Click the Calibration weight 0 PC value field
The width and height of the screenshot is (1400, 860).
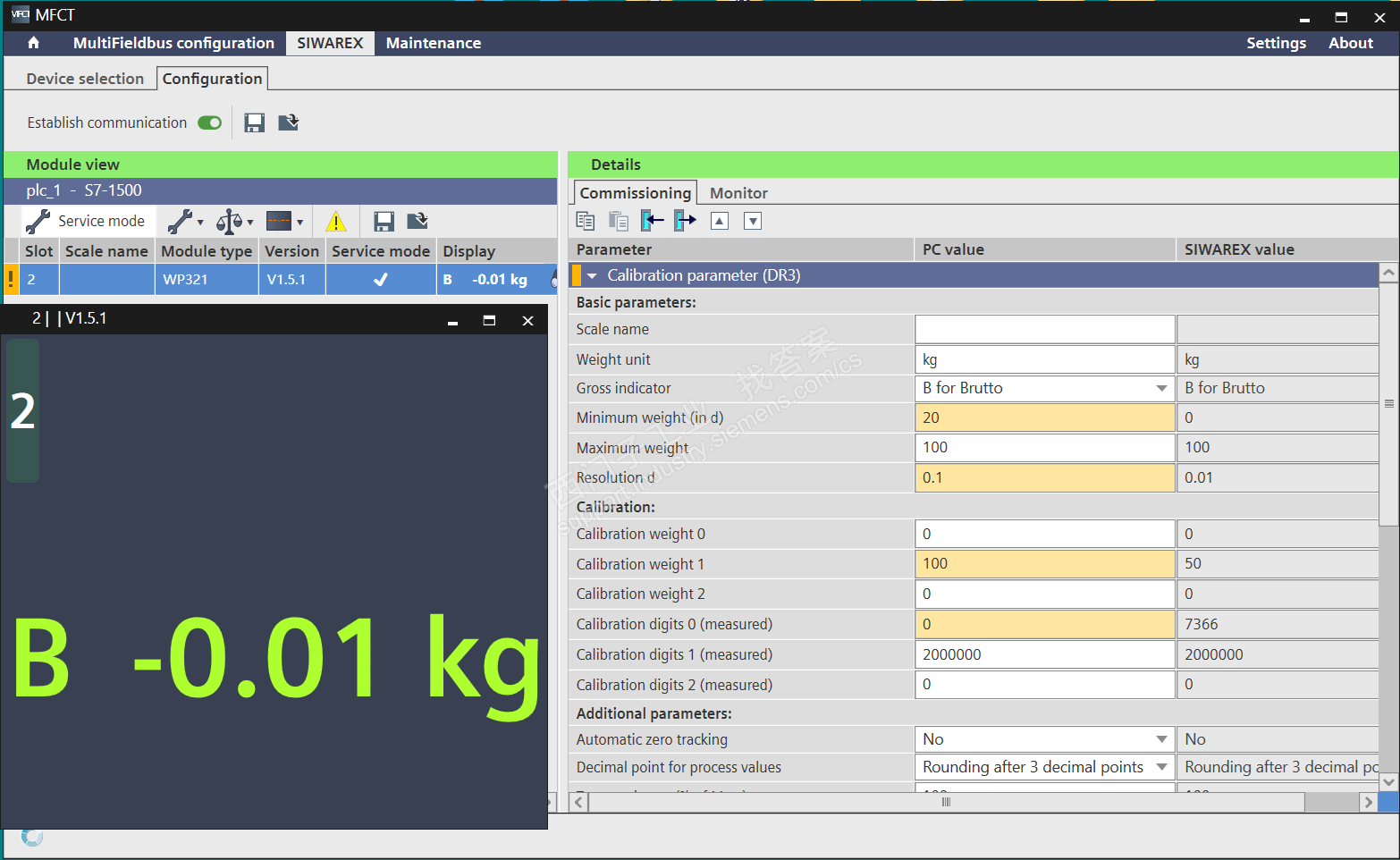(1044, 534)
